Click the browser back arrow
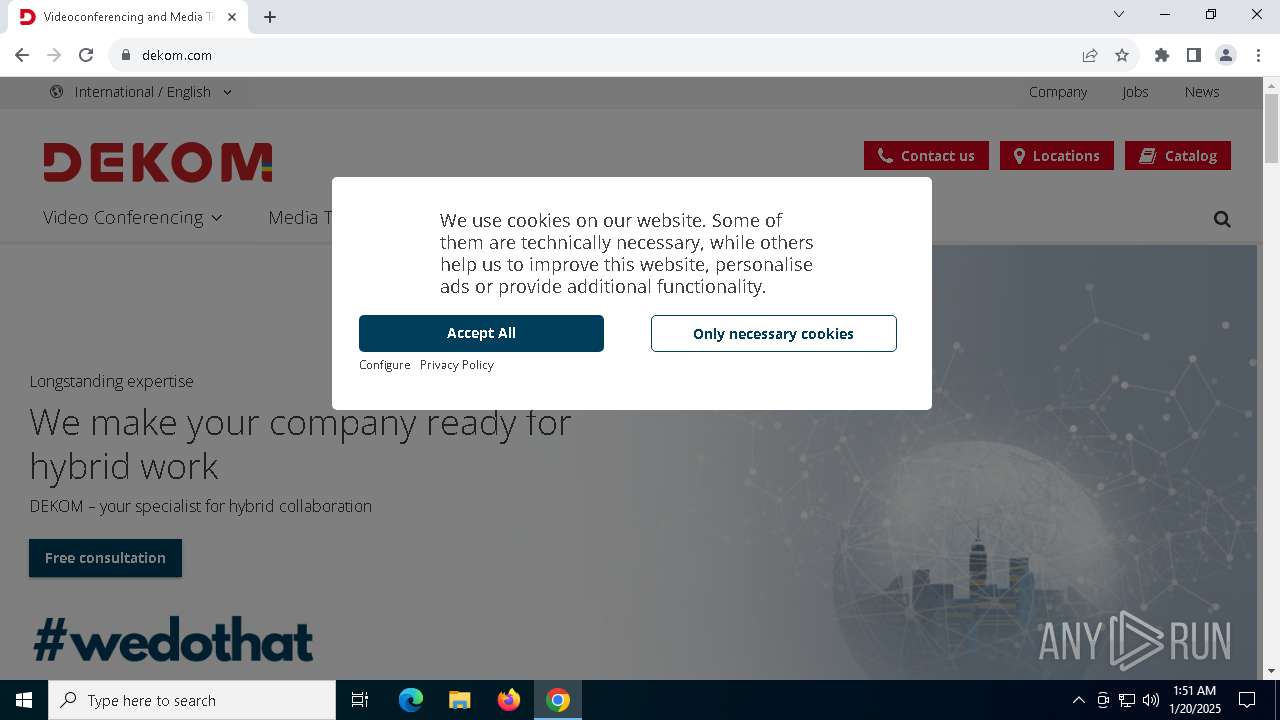Viewport: 1280px width, 720px height. click(x=22, y=55)
